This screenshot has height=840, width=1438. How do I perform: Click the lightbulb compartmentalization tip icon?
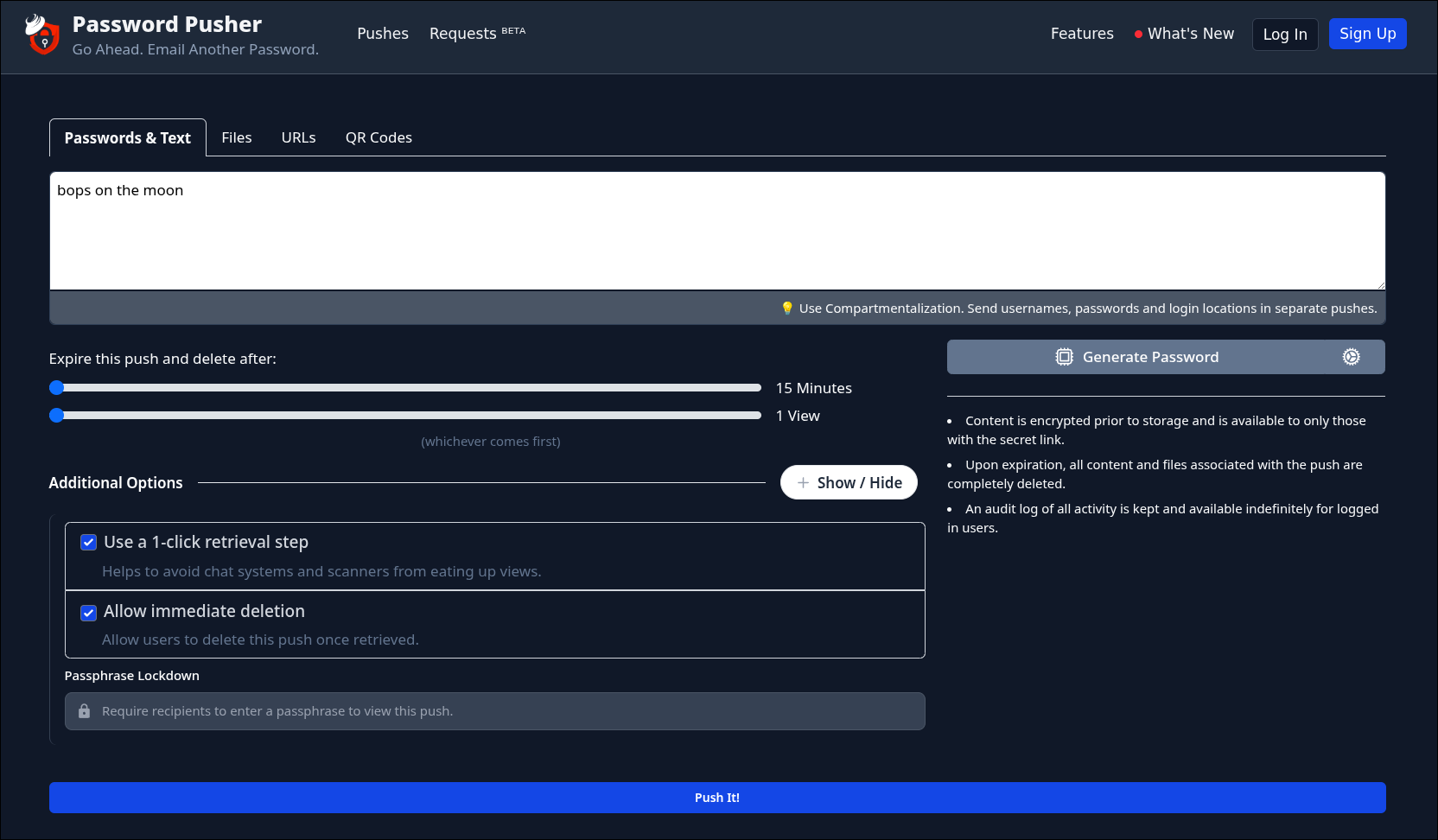pos(787,308)
